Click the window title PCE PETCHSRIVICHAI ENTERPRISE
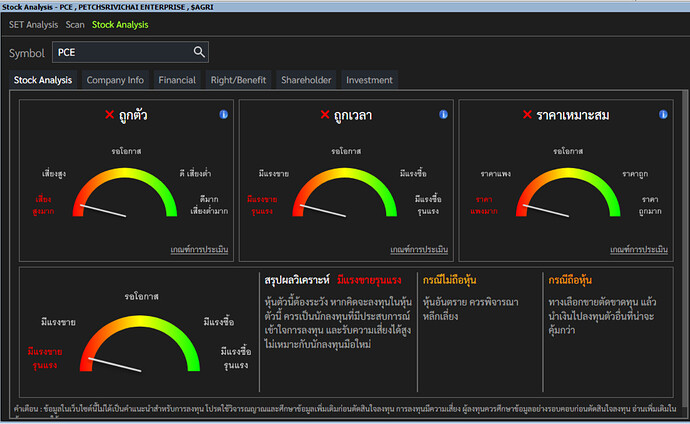 coord(108,7)
